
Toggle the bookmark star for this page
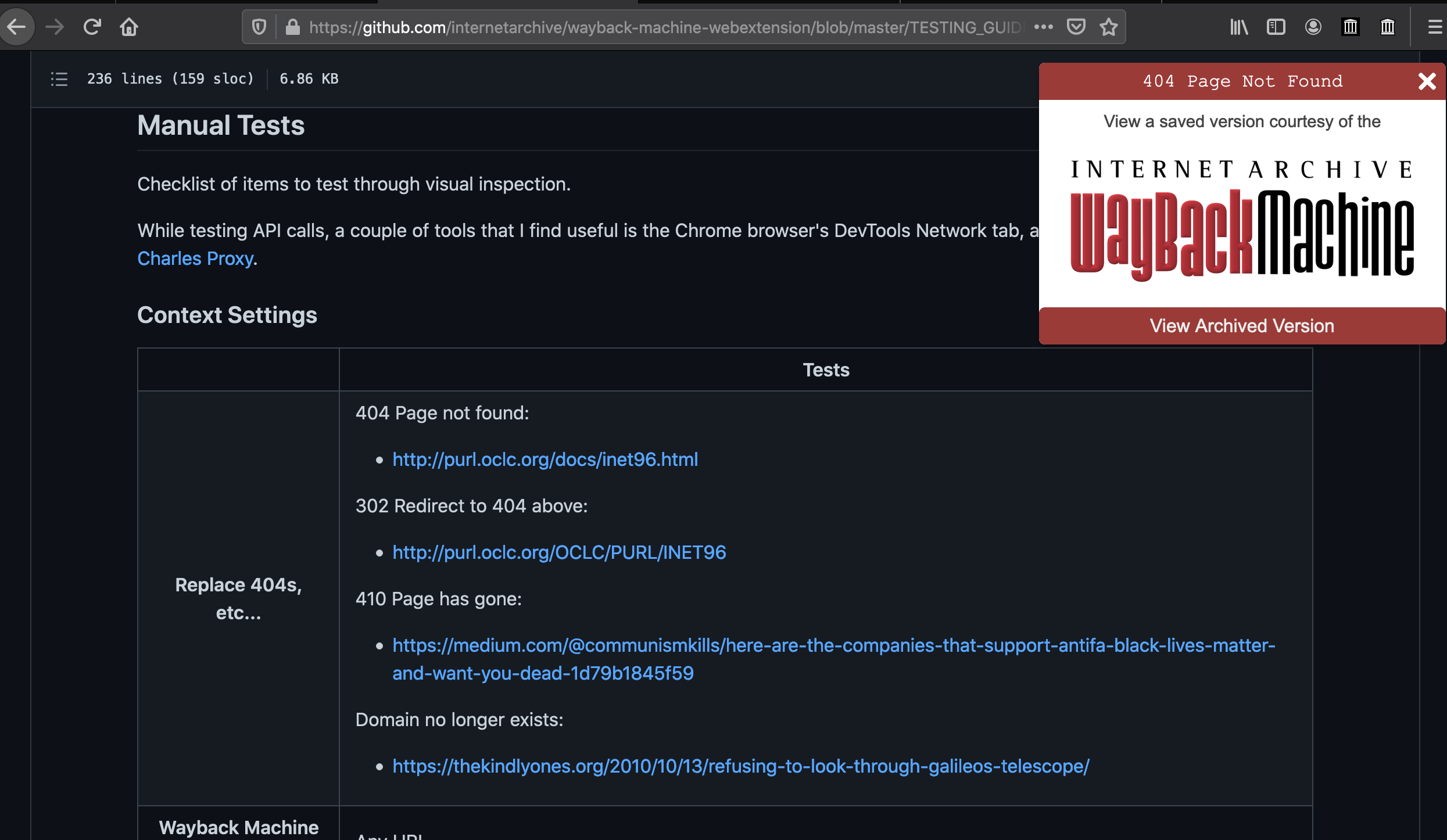tap(1109, 27)
